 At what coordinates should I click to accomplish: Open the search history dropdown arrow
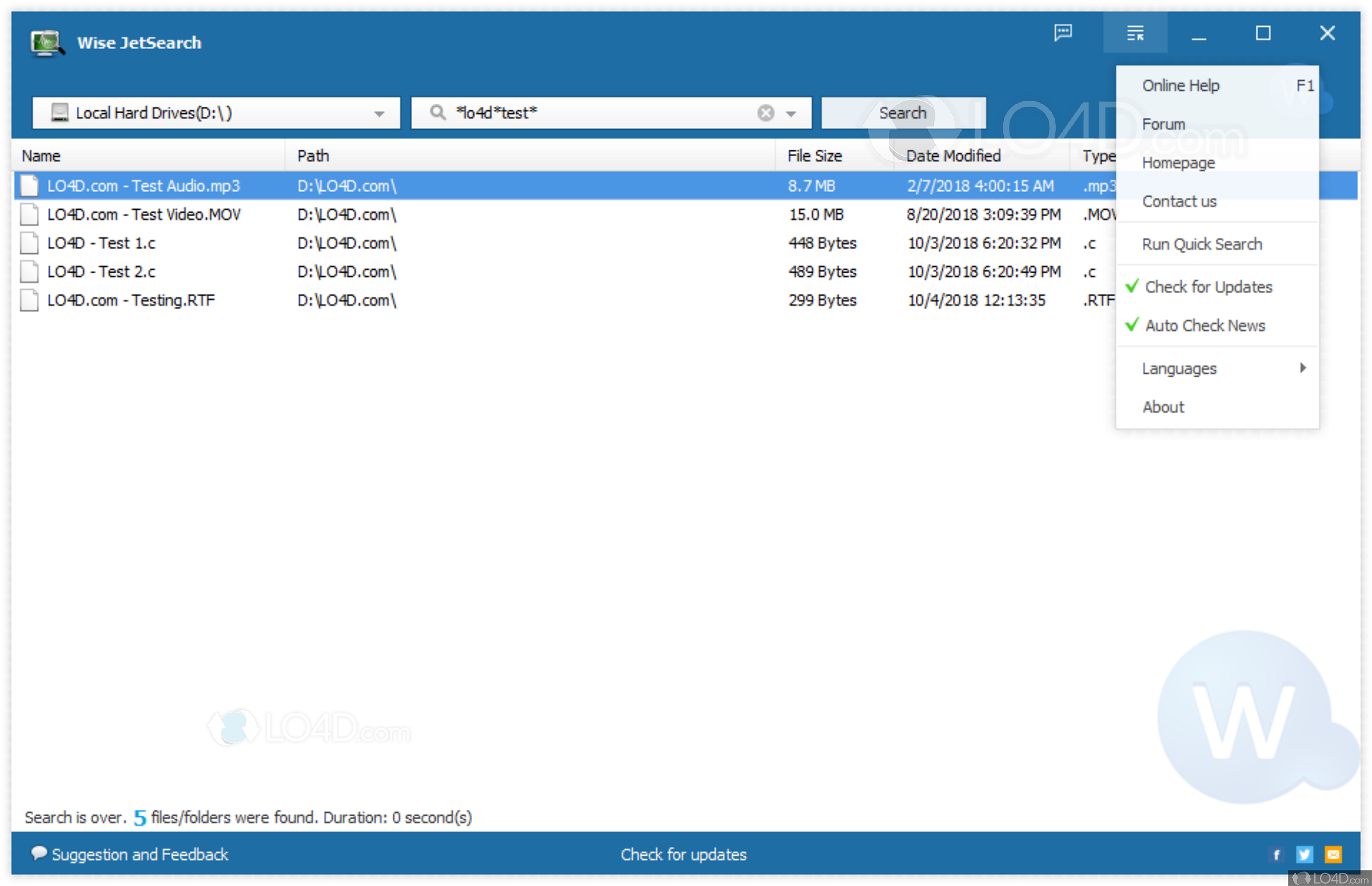tap(791, 113)
